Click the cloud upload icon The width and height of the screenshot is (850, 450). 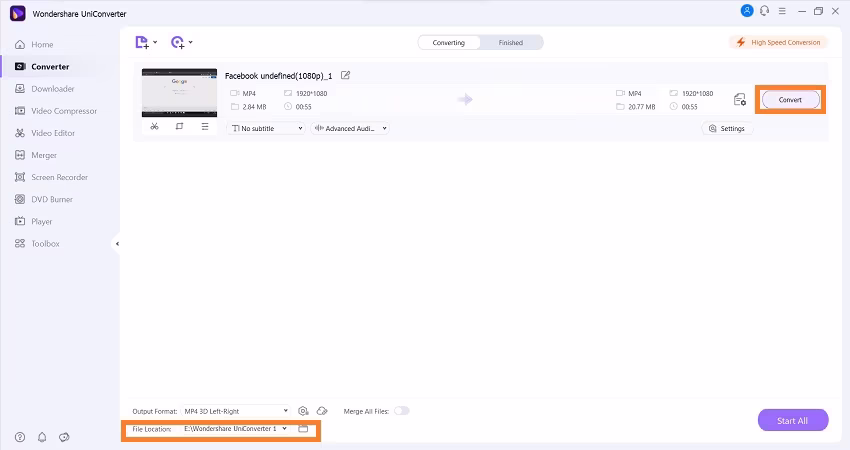point(322,411)
